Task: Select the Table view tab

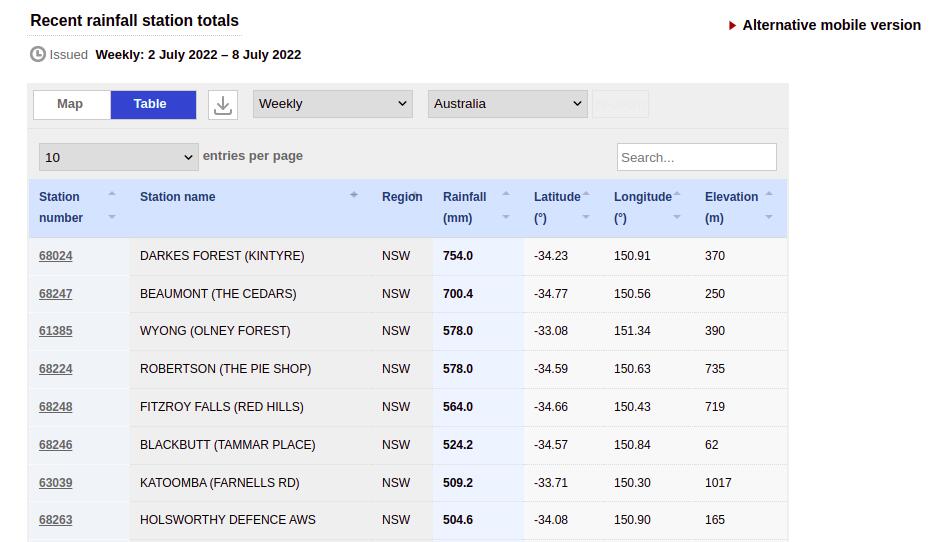Action: (x=153, y=104)
